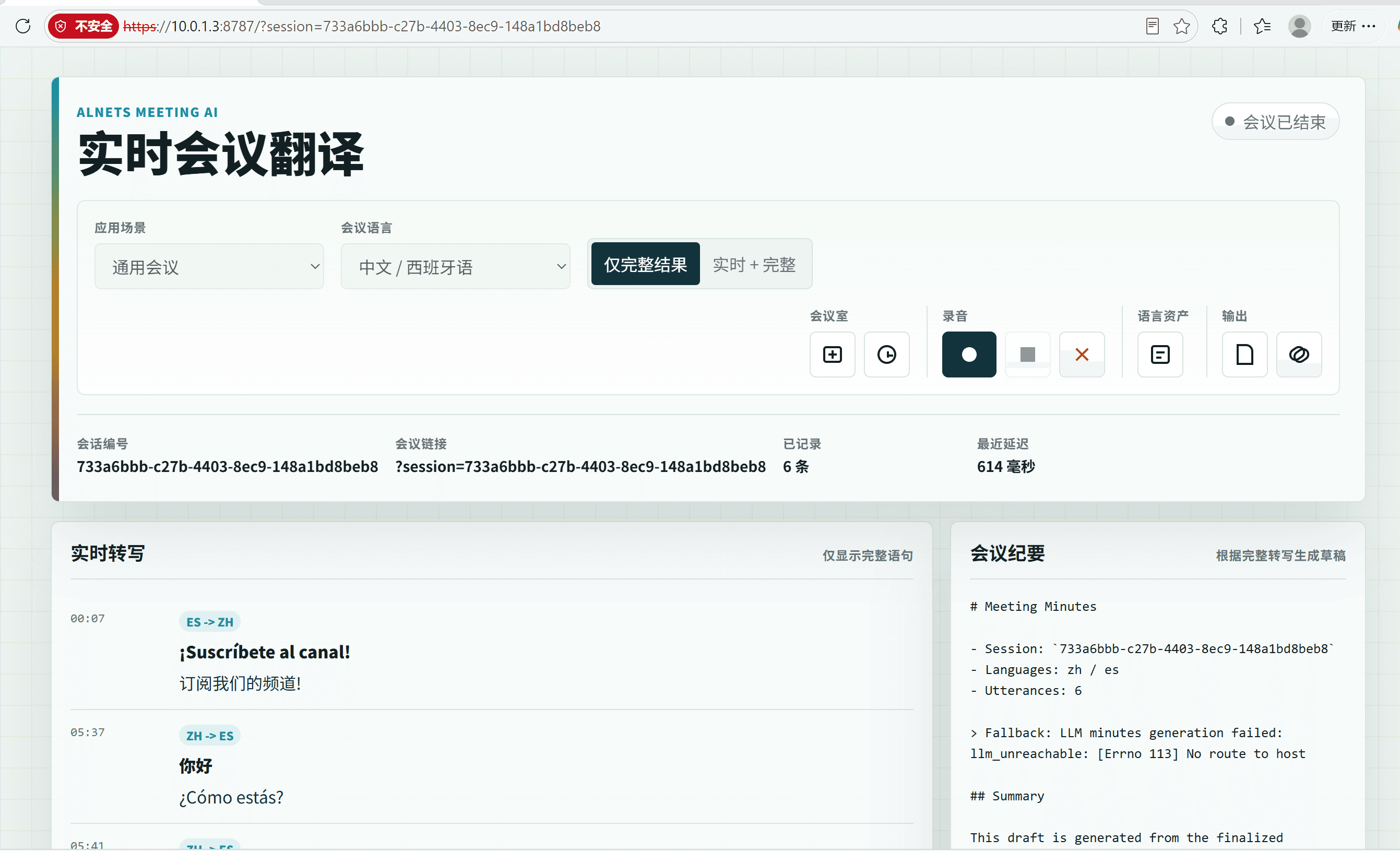Screen dimensions: 1400x851
Task: Open favorites list icon
Action: [1262, 26]
